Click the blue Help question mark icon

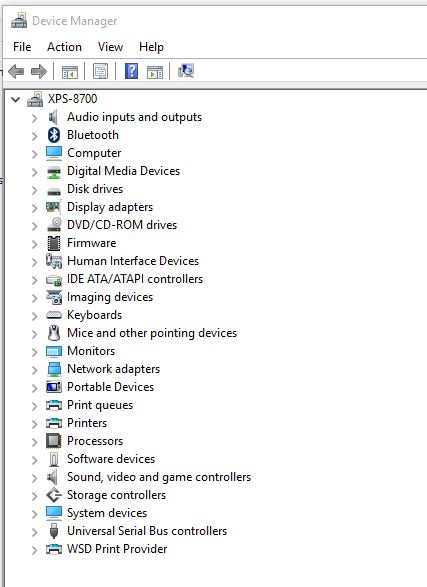pos(131,71)
